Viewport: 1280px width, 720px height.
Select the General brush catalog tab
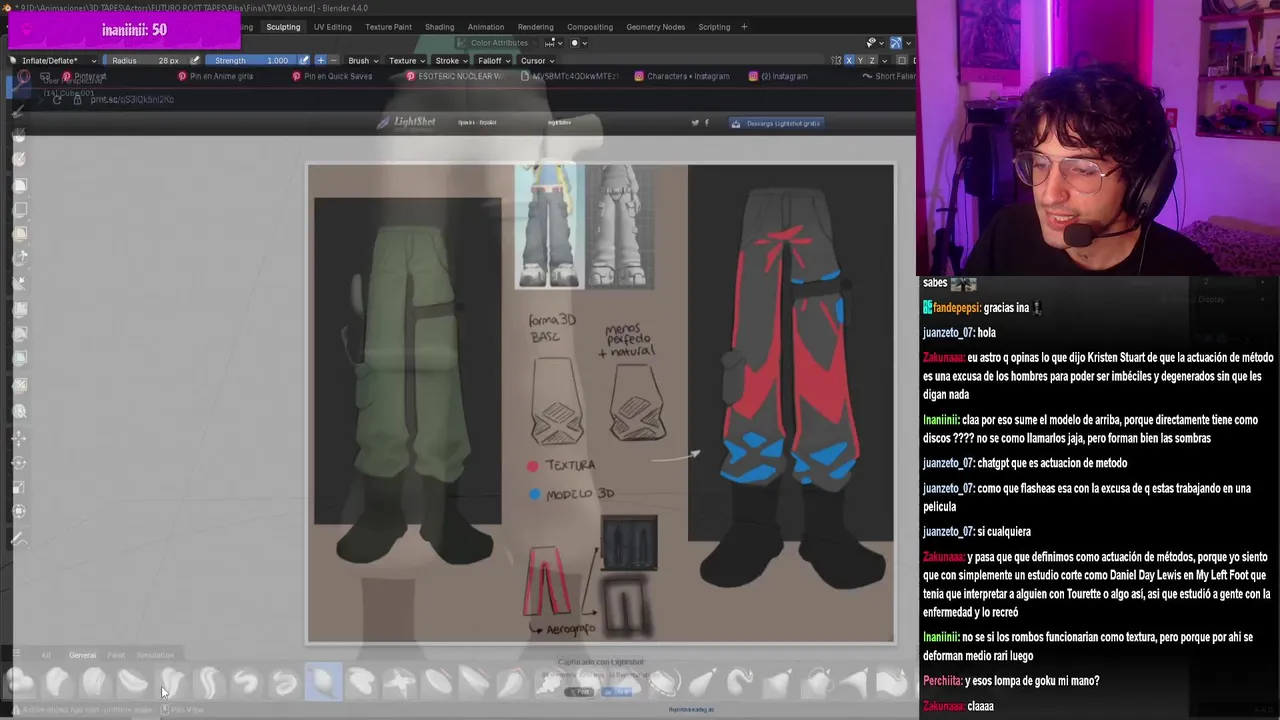point(83,655)
